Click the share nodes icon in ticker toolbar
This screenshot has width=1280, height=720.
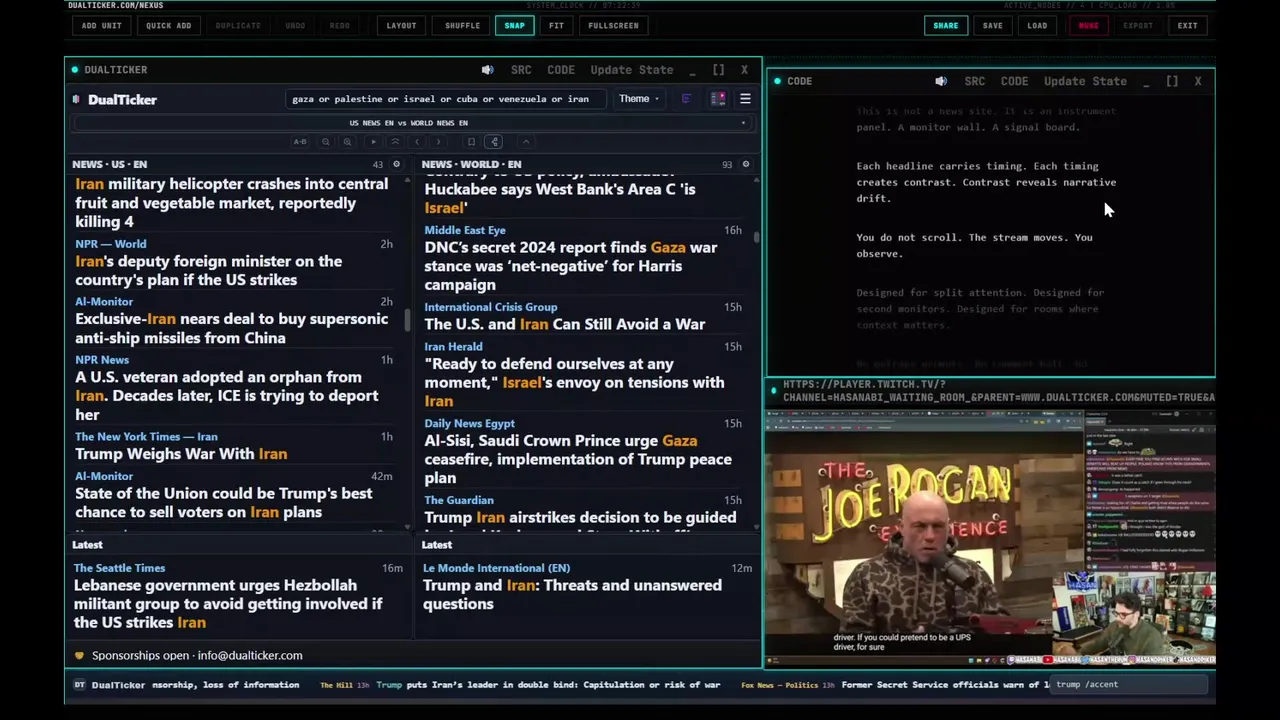tap(494, 142)
